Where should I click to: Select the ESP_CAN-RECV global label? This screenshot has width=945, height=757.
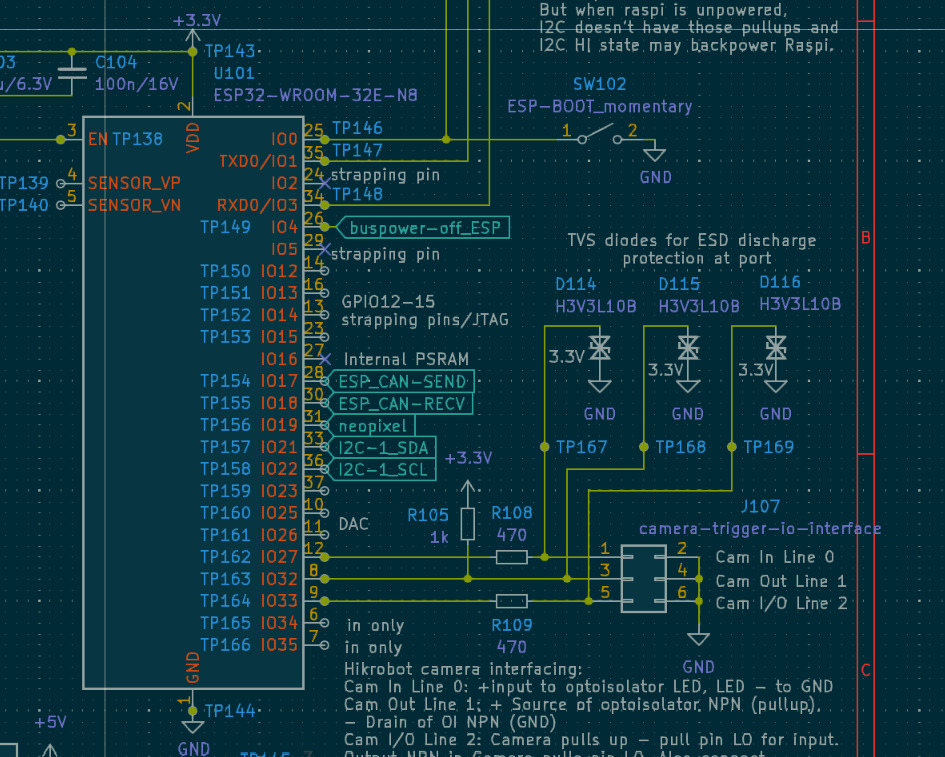402,403
